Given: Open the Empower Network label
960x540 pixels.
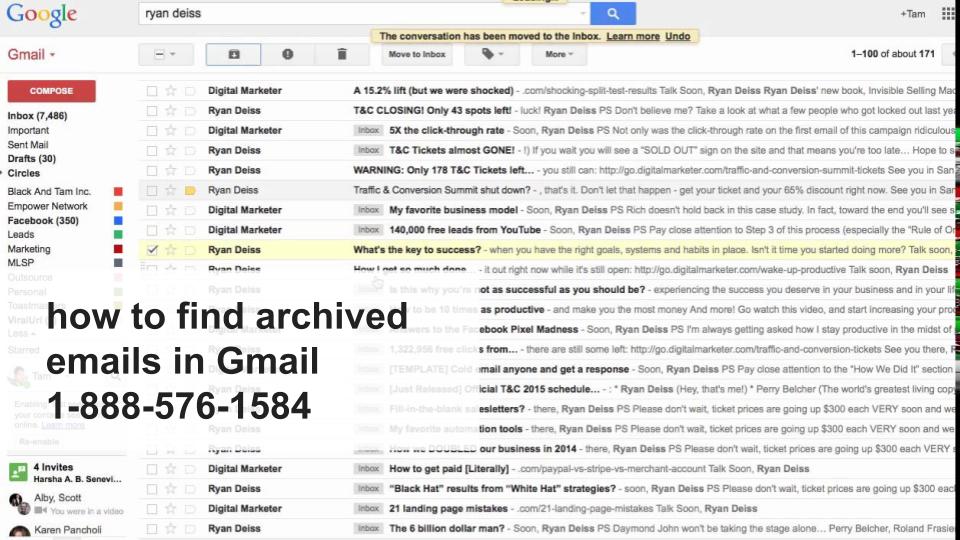Looking at the screenshot, I should tap(47, 206).
